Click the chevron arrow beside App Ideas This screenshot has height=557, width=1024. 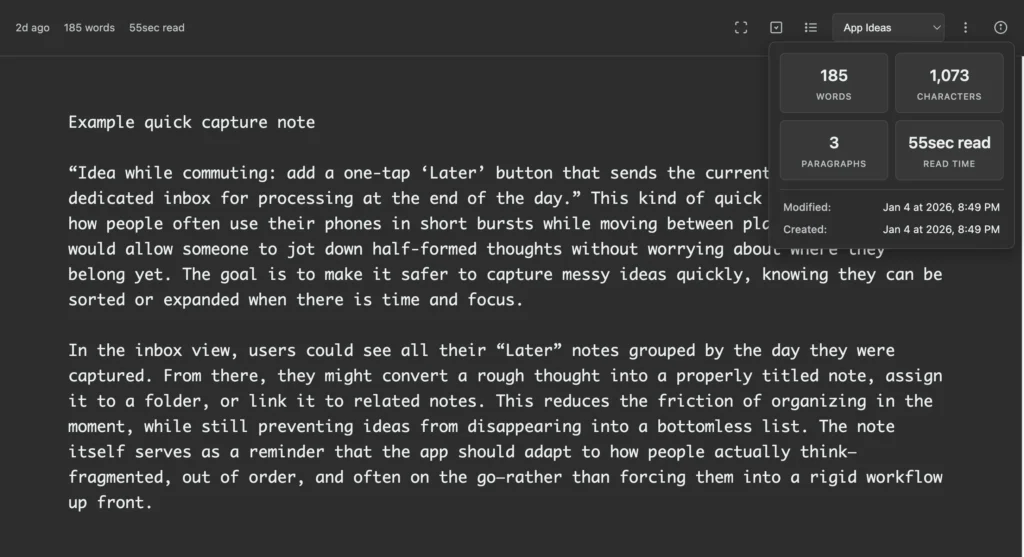point(936,28)
